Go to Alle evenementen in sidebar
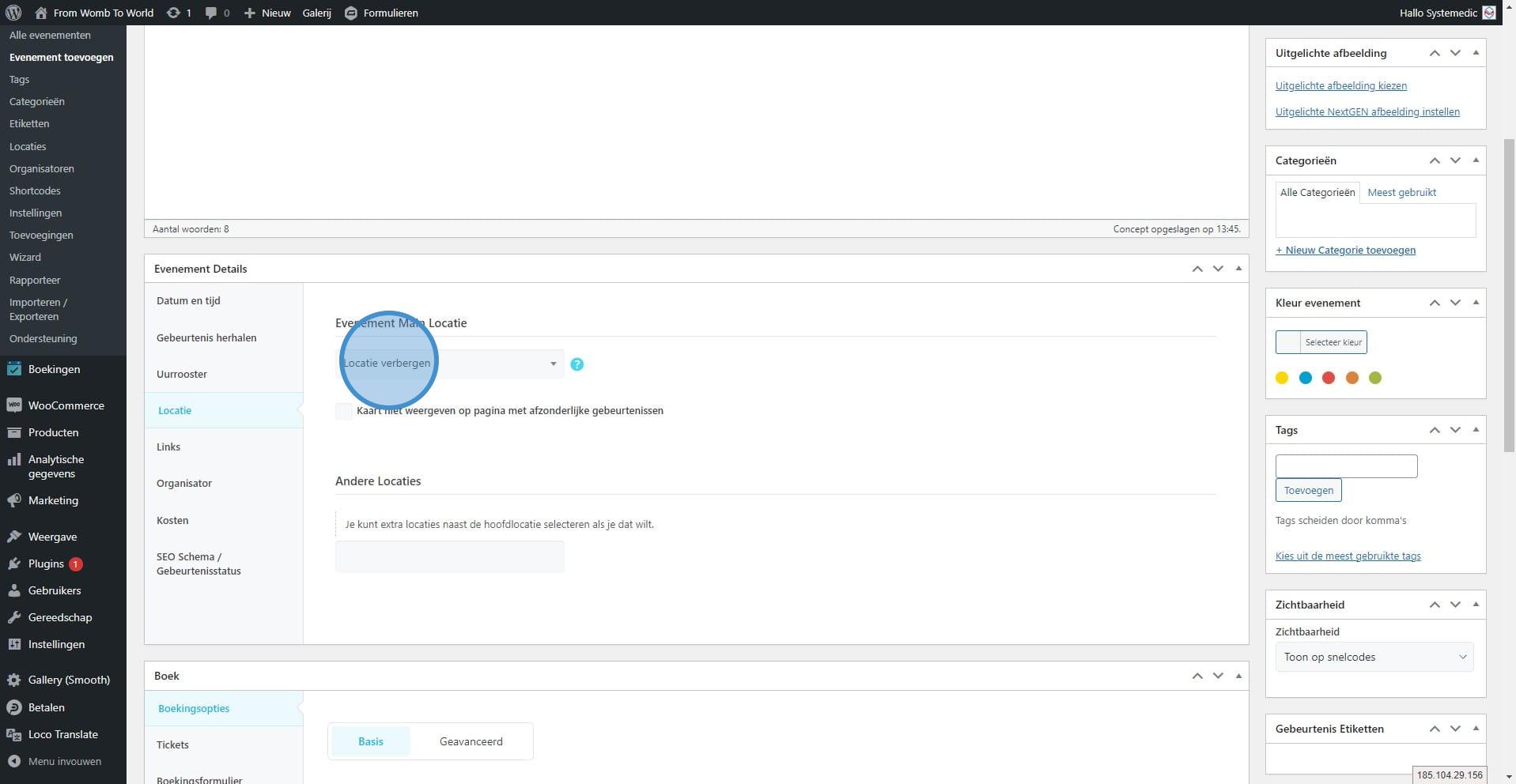 click(50, 35)
